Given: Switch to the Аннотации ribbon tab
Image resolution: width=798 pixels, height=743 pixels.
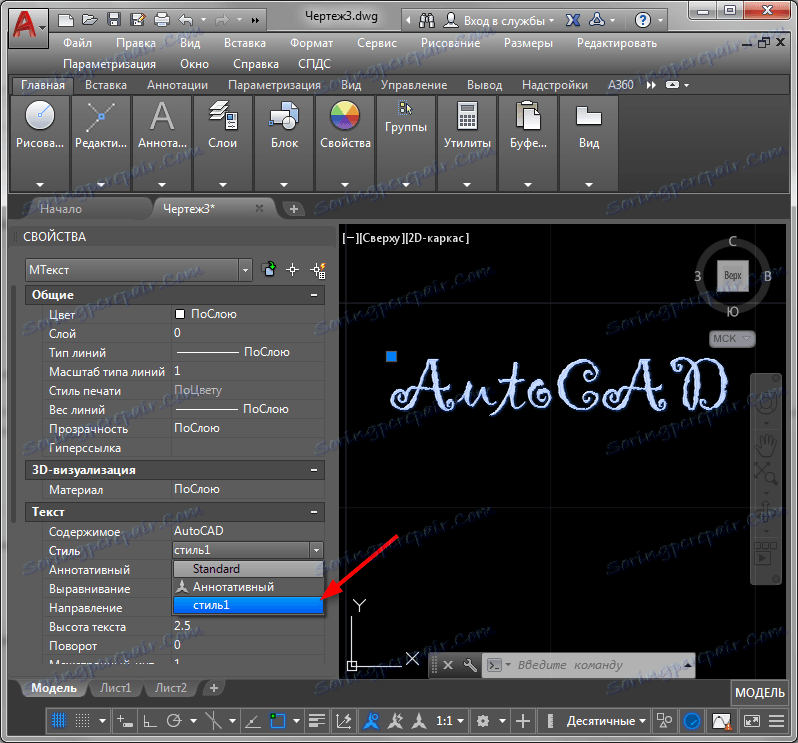Looking at the screenshot, I should 177,85.
